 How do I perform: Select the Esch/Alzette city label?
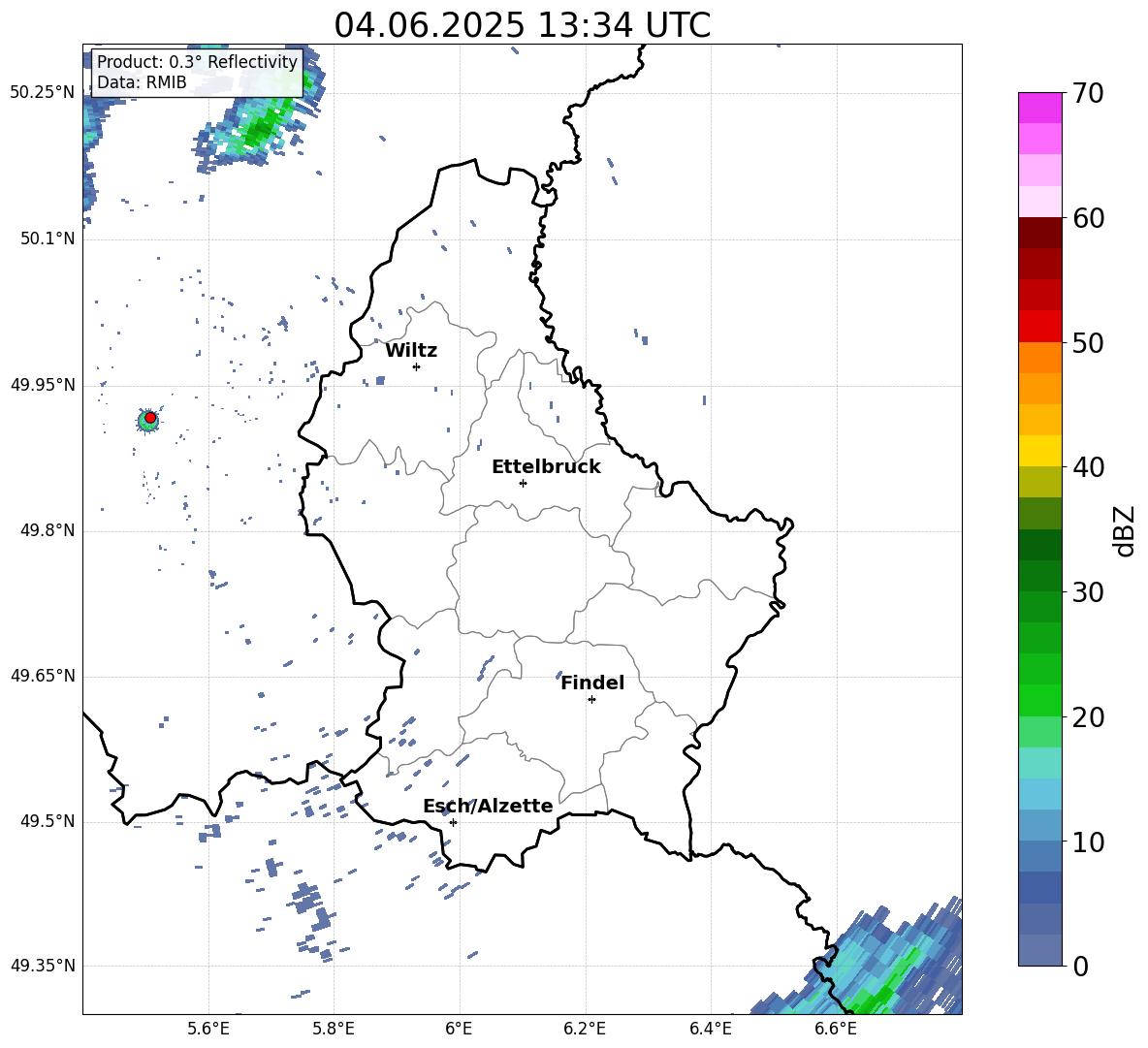tap(488, 806)
